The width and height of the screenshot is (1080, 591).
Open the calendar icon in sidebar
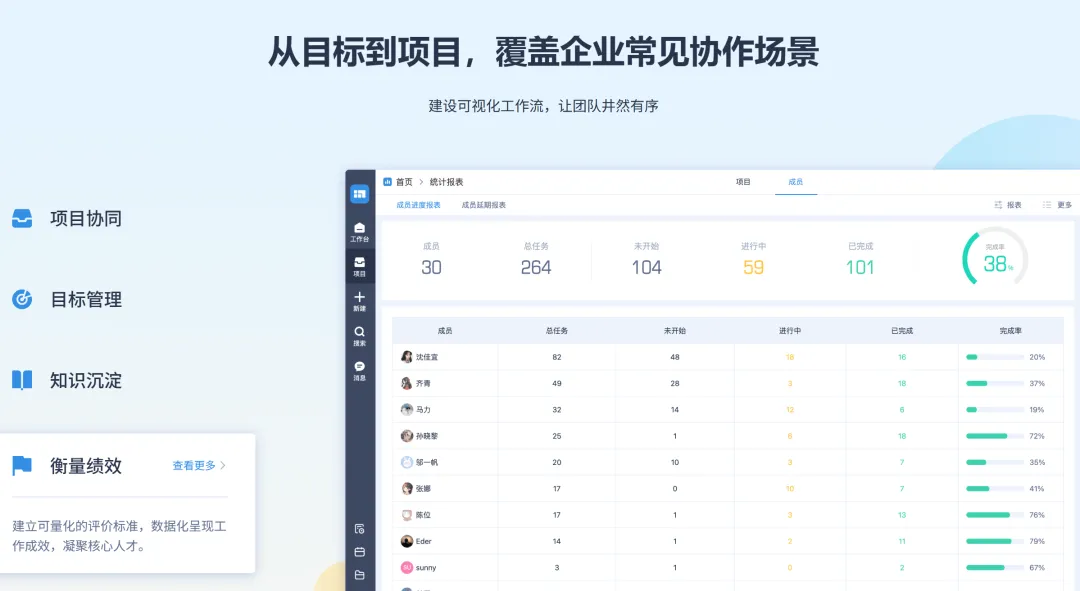click(360, 552)
